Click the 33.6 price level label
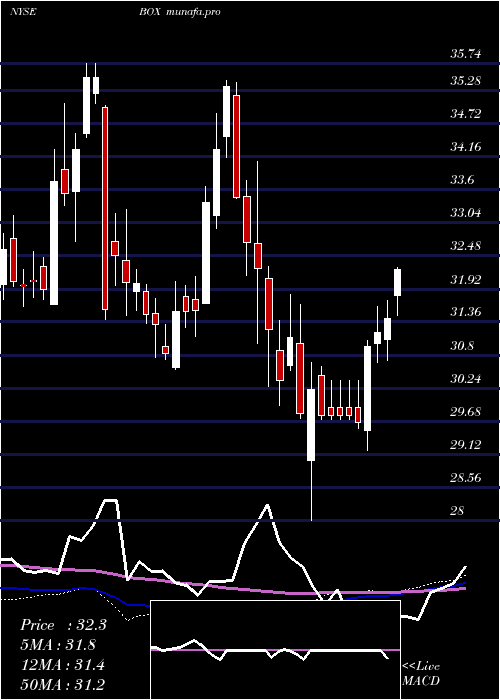Screen dimensions: 500x700 click(x=462, y=179)
